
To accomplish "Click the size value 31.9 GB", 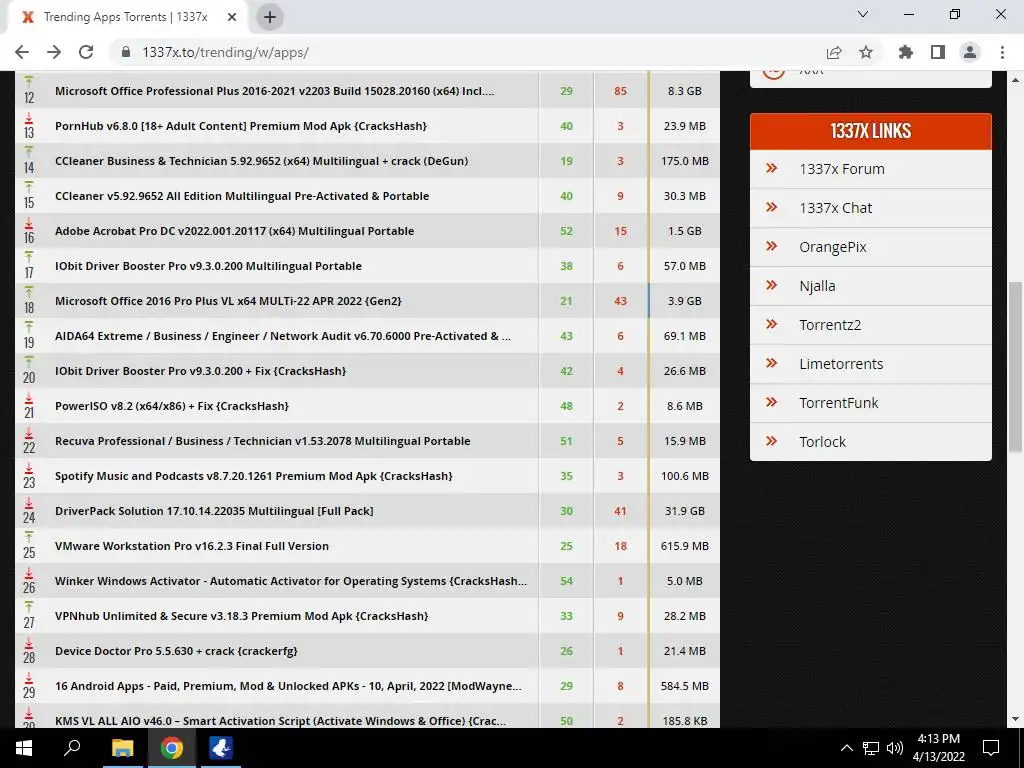I will (x=684, y=511).
